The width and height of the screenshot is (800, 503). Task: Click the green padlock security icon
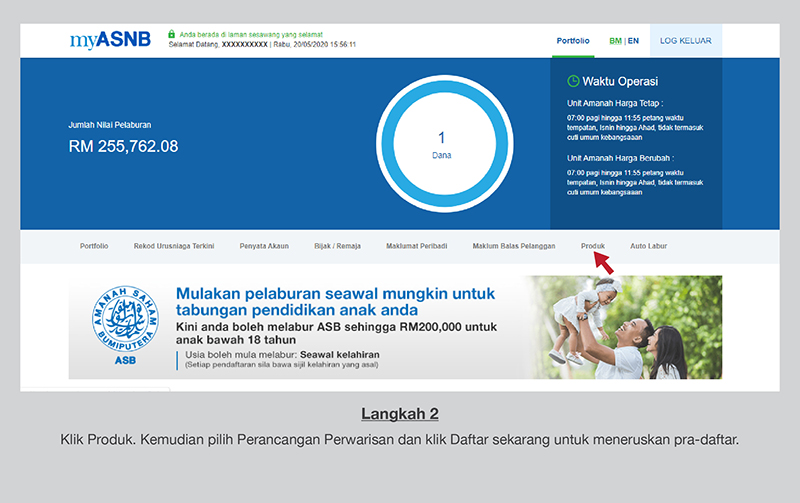(172, 34)
